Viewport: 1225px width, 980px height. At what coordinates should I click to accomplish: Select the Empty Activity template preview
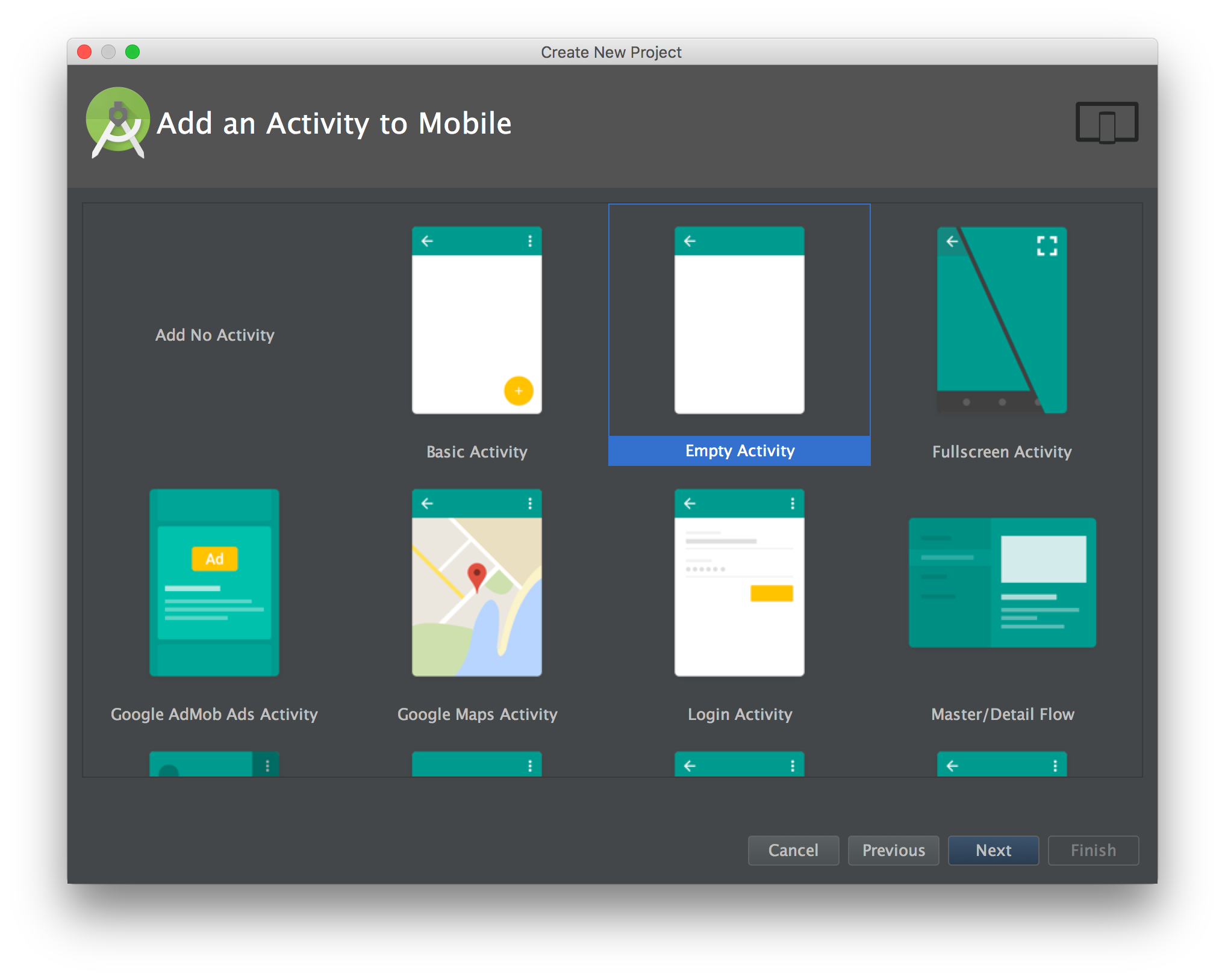(739, 320)
